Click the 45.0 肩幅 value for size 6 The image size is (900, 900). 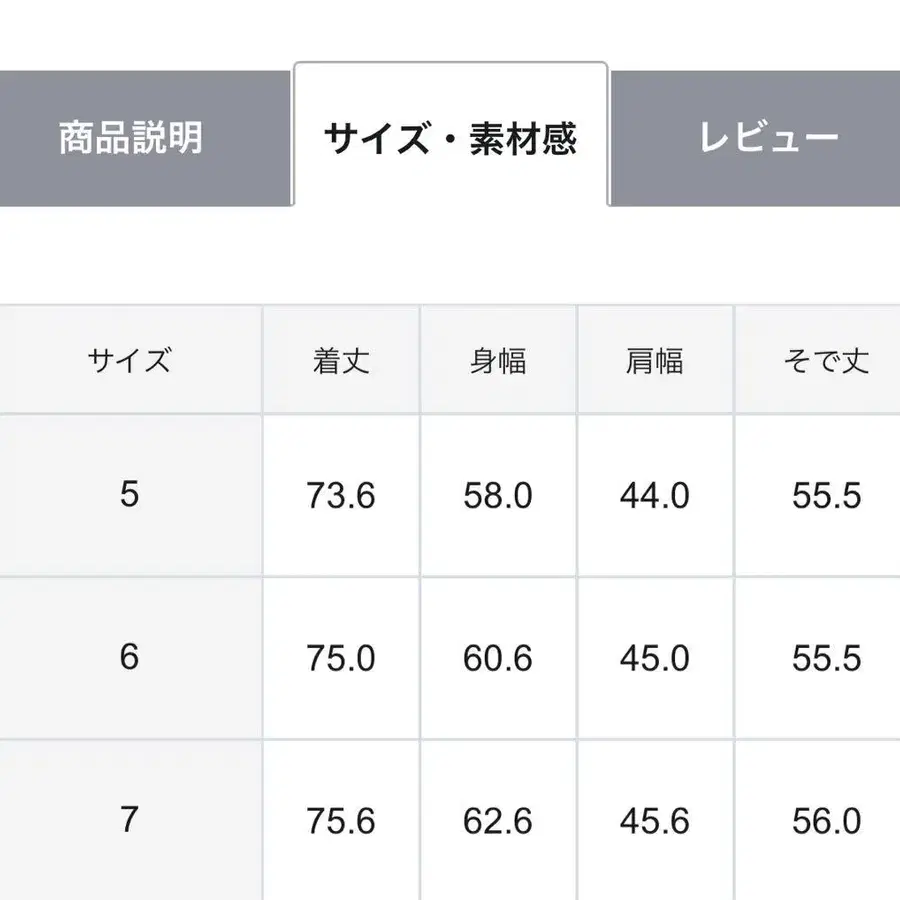click(656, 658)
